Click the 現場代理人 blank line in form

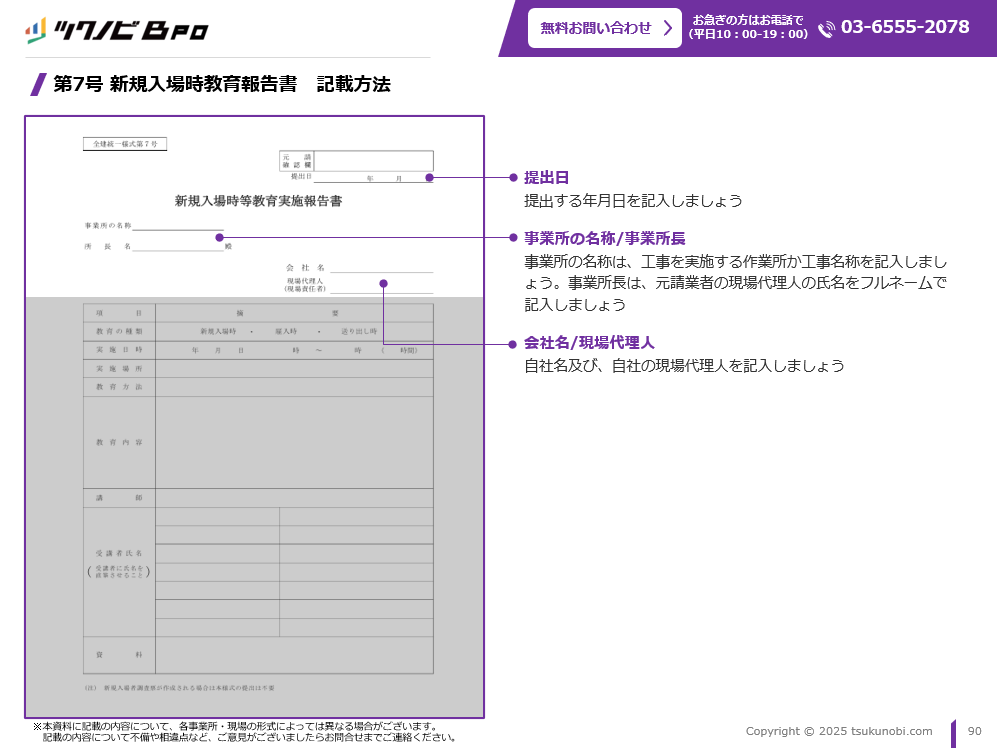382,288
